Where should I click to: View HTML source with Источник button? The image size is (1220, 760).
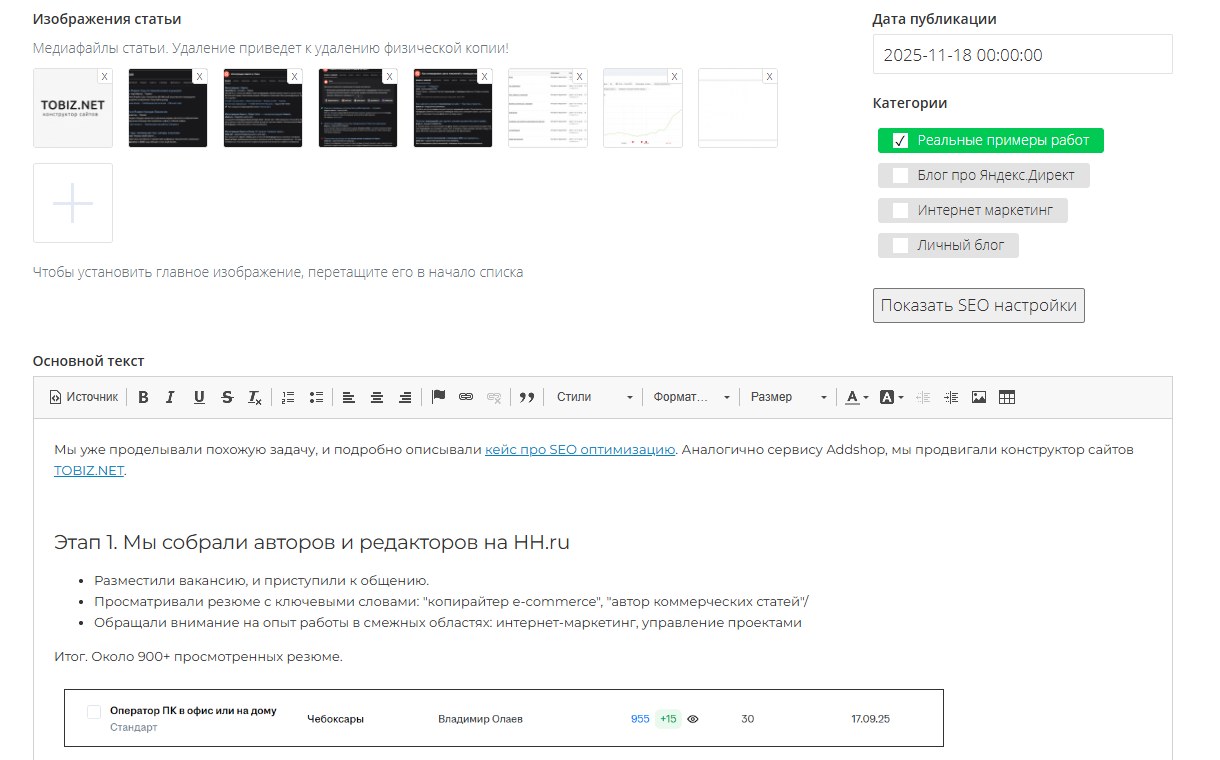point(84,397)
